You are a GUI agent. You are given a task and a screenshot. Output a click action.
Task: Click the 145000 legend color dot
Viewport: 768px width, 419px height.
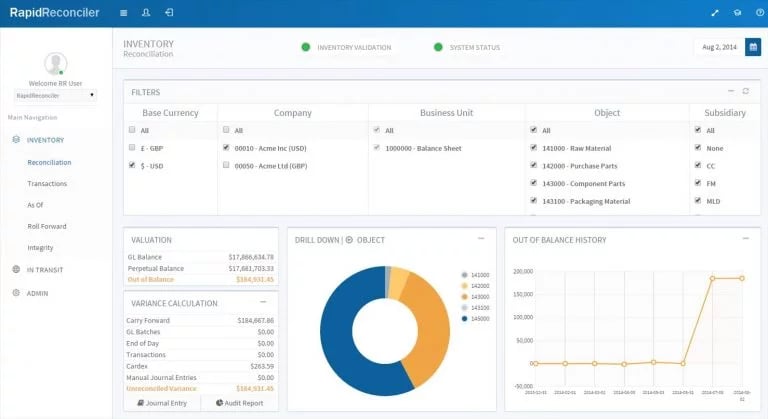[x=463, y=319]
